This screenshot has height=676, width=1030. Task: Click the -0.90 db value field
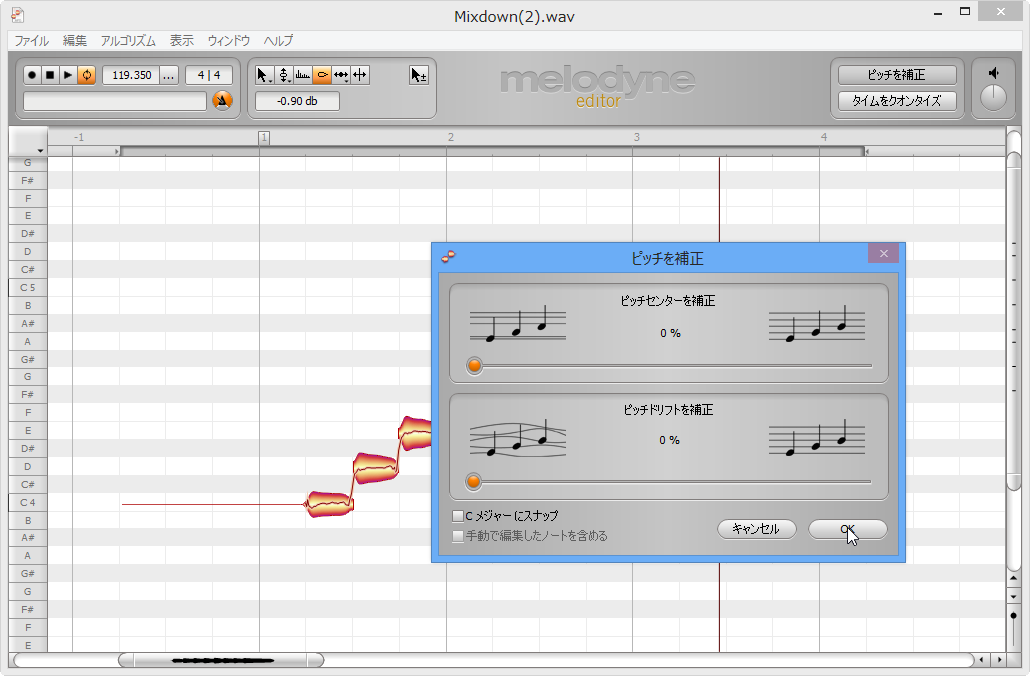click(297, 101)
